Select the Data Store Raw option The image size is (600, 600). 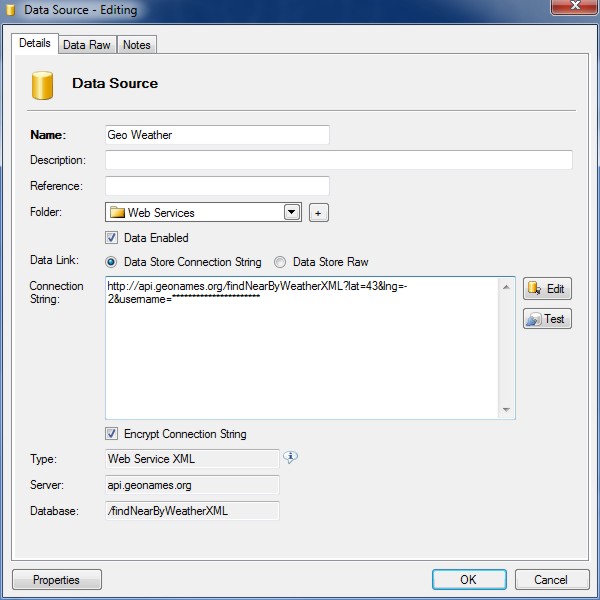(281, 262)
